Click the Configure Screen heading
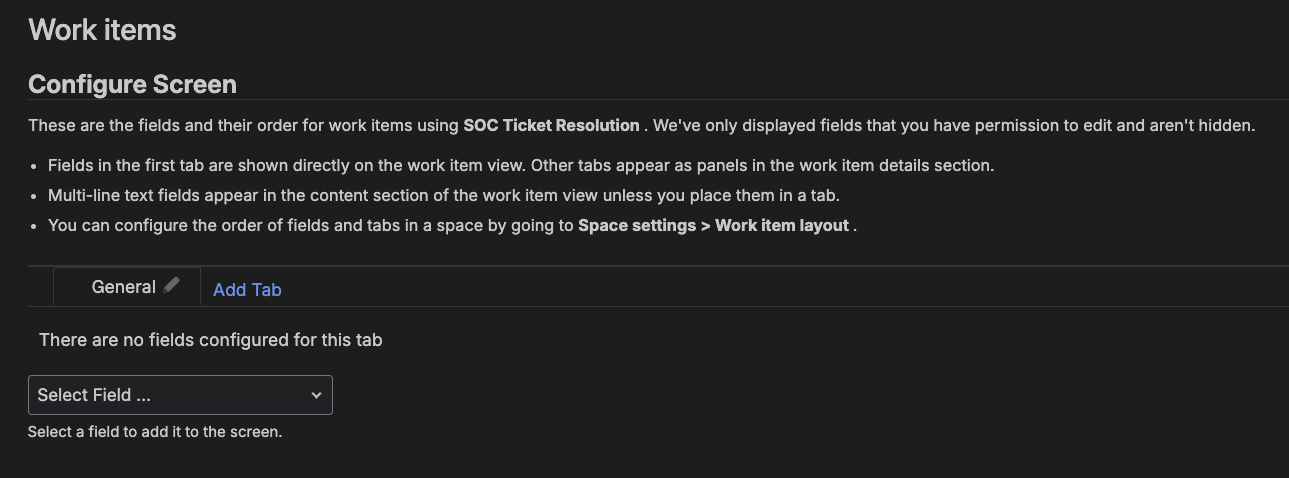Screen dimensions: 1289x478 pos(132,84)
